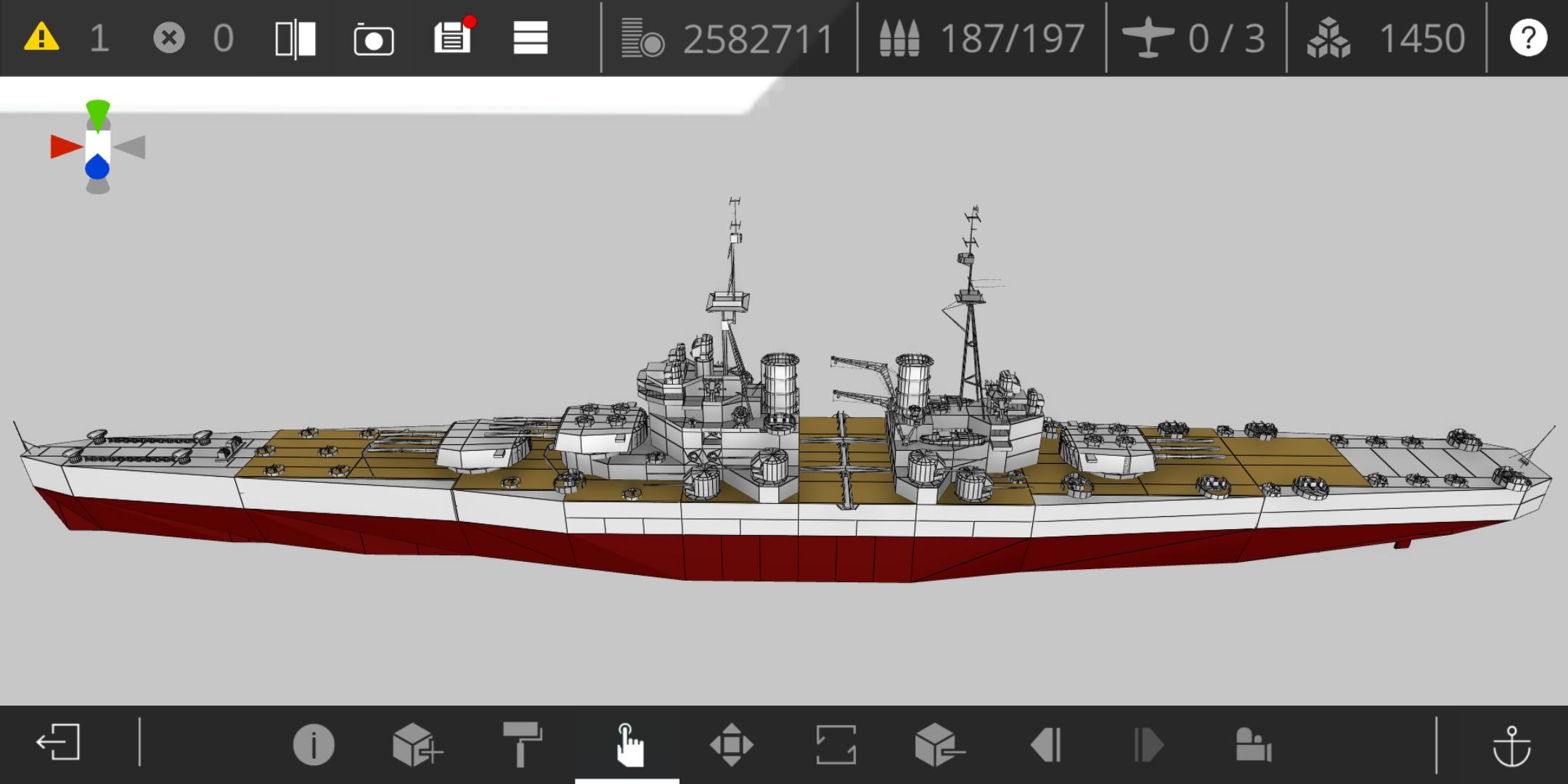1568x784 pixels.
Task: Exit the editor via the exit arrow icon
Action: (58, 743)
